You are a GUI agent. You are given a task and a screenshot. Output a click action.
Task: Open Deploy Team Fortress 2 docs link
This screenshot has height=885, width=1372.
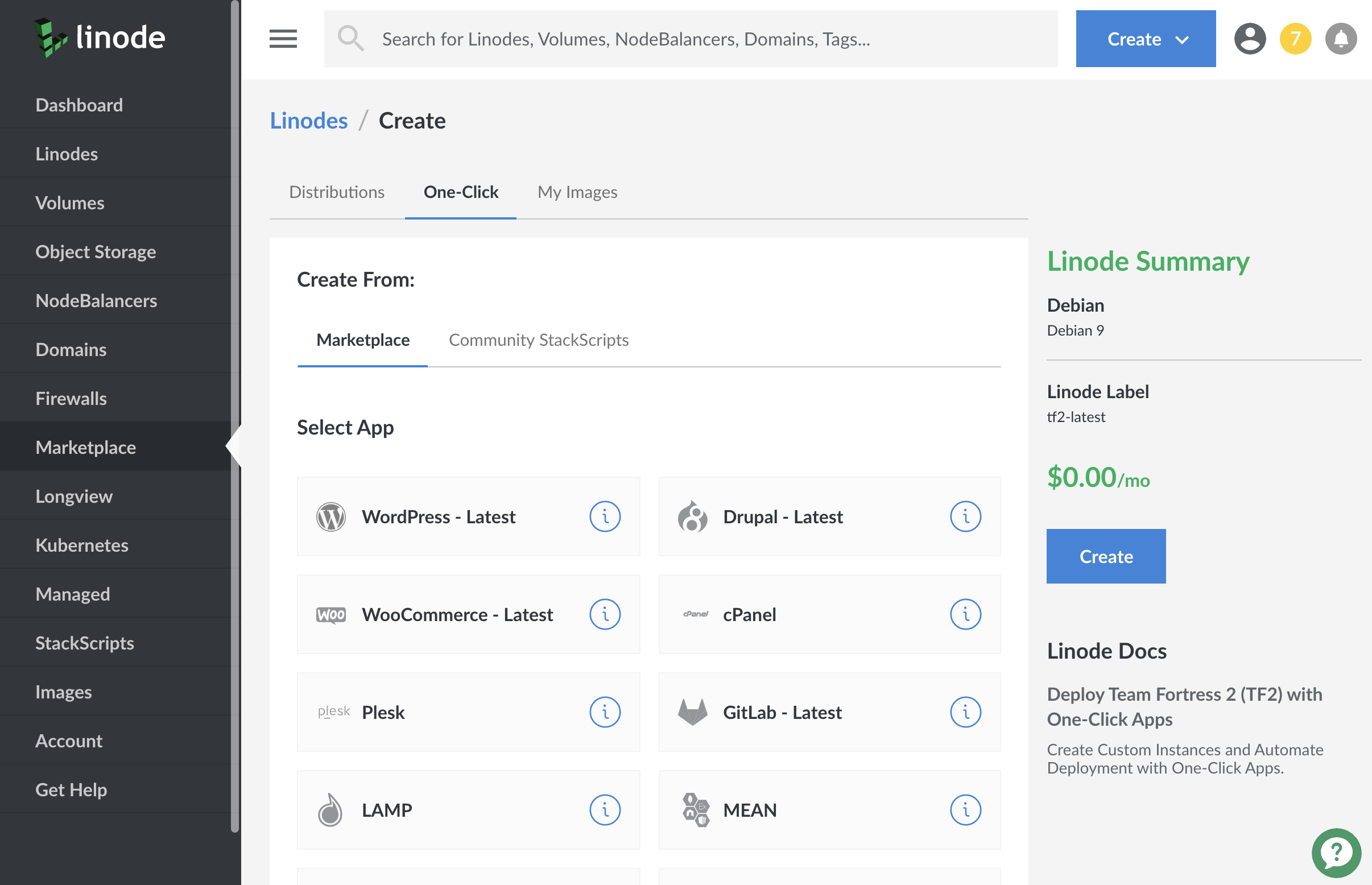1184,706
